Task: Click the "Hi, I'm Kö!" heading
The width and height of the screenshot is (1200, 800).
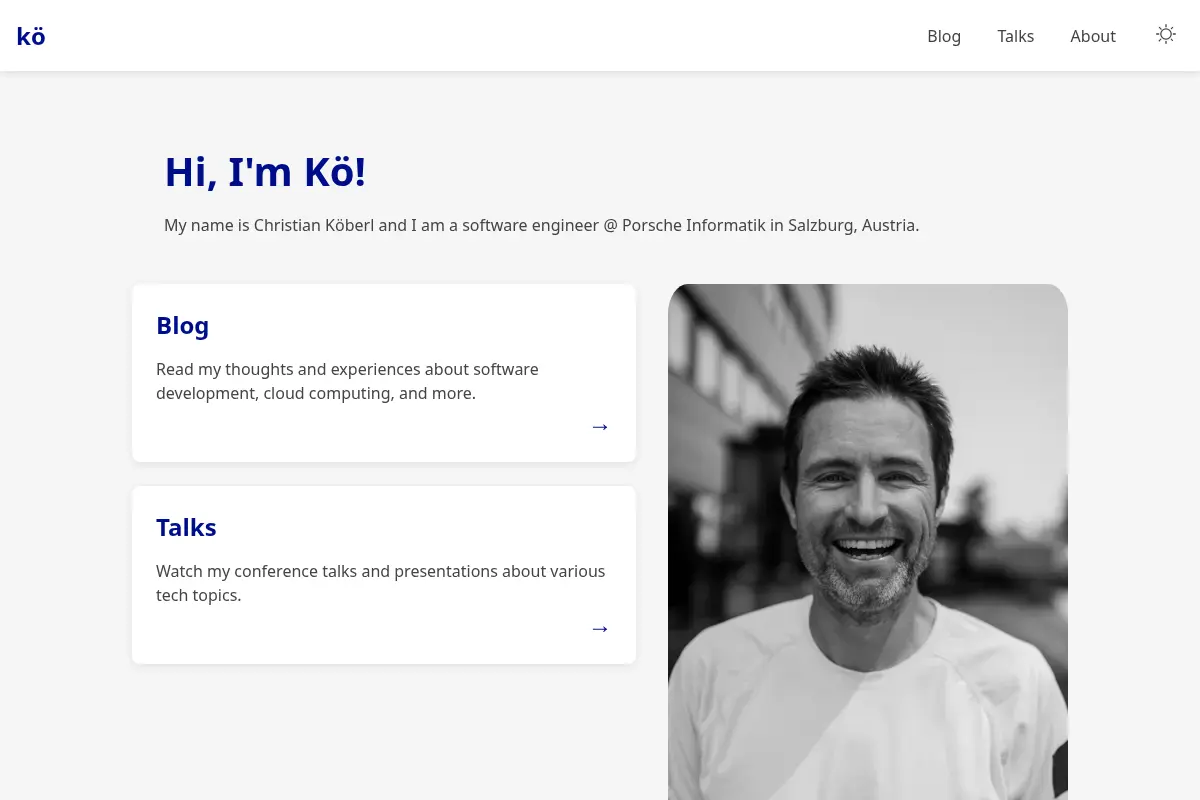Action: pos(265,172)
